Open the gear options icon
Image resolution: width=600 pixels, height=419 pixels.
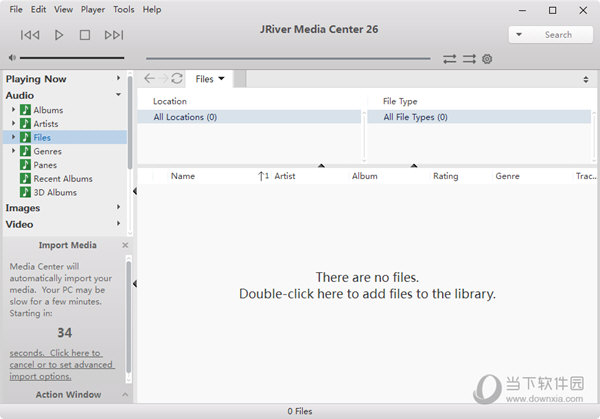tap(487, 59)
